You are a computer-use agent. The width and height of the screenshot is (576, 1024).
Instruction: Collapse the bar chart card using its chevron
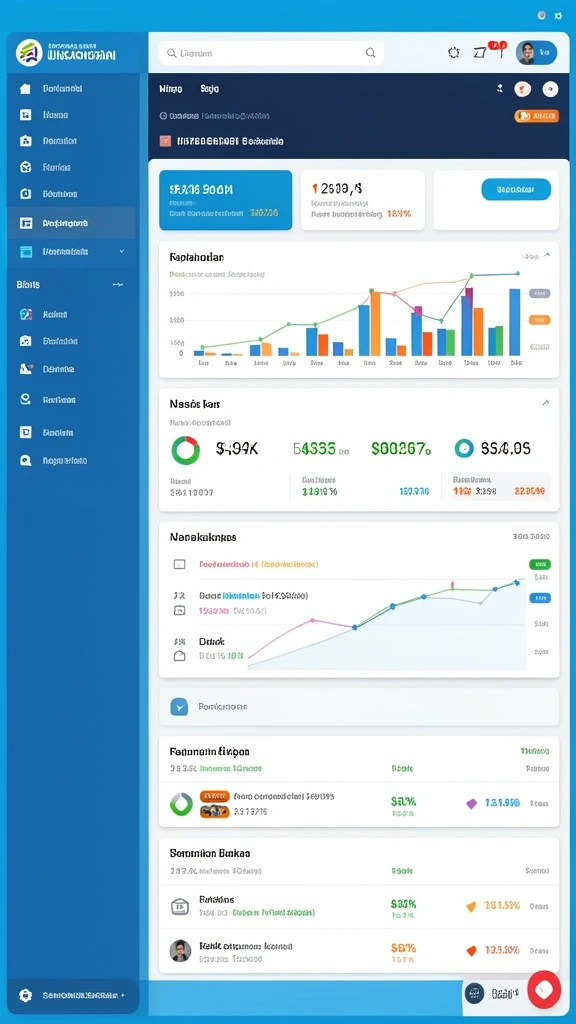547,255
